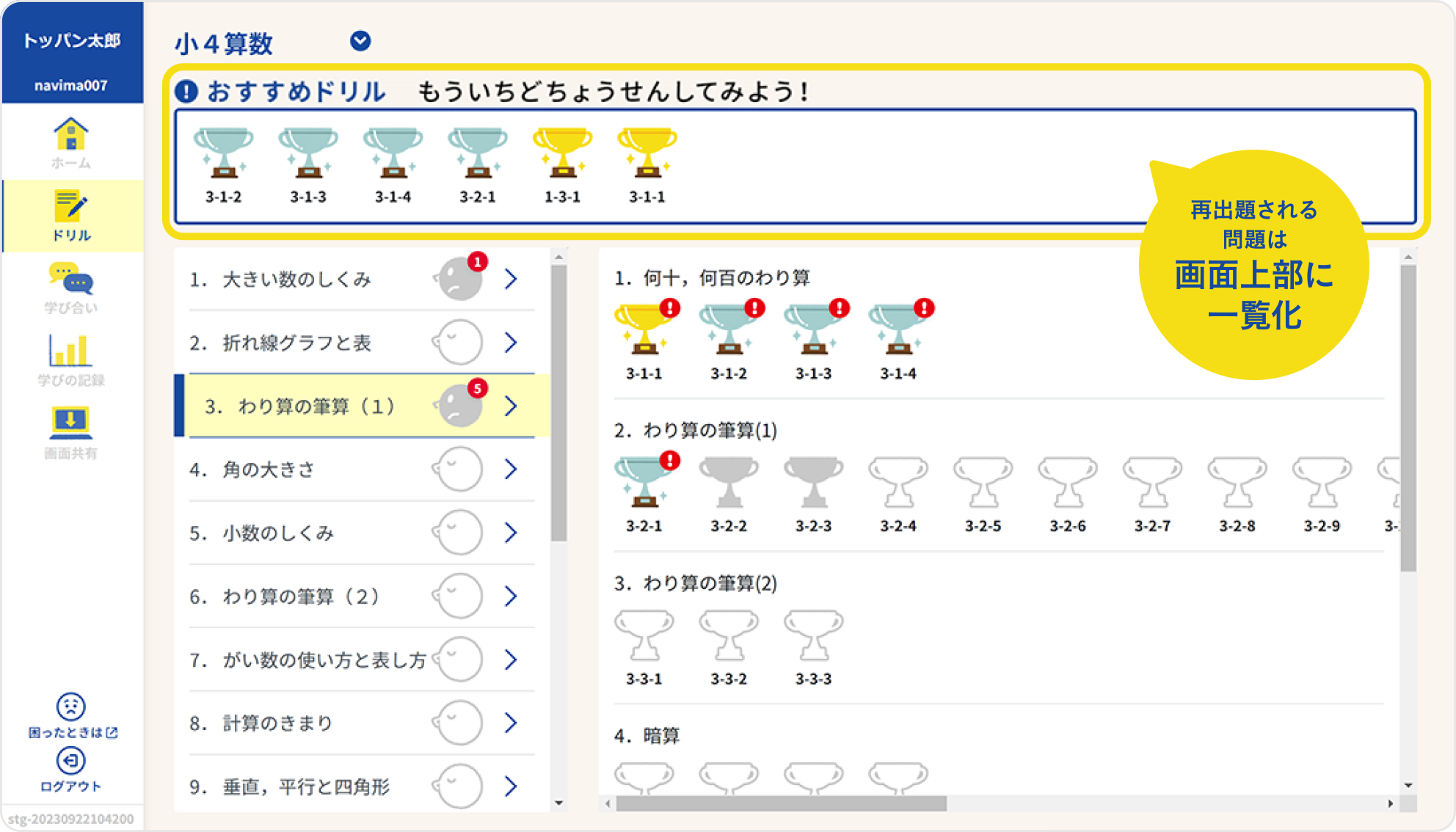Open recommended gold trophy 3-1-1

click(x=647, y=153)
